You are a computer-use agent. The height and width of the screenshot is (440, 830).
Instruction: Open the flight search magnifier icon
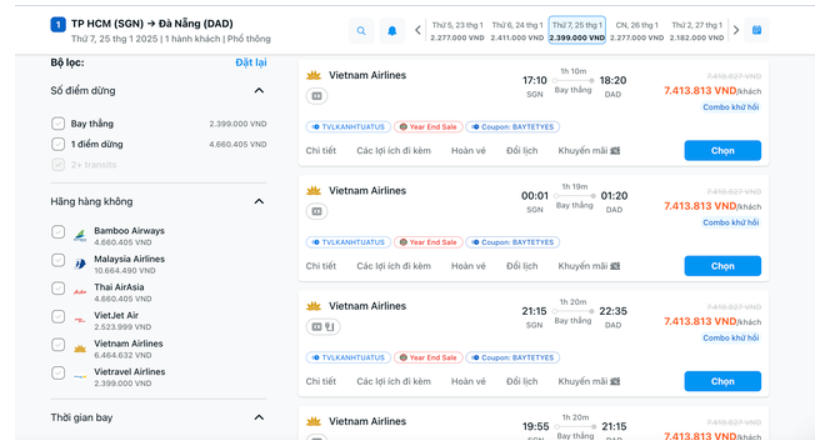tap(361, 31)
